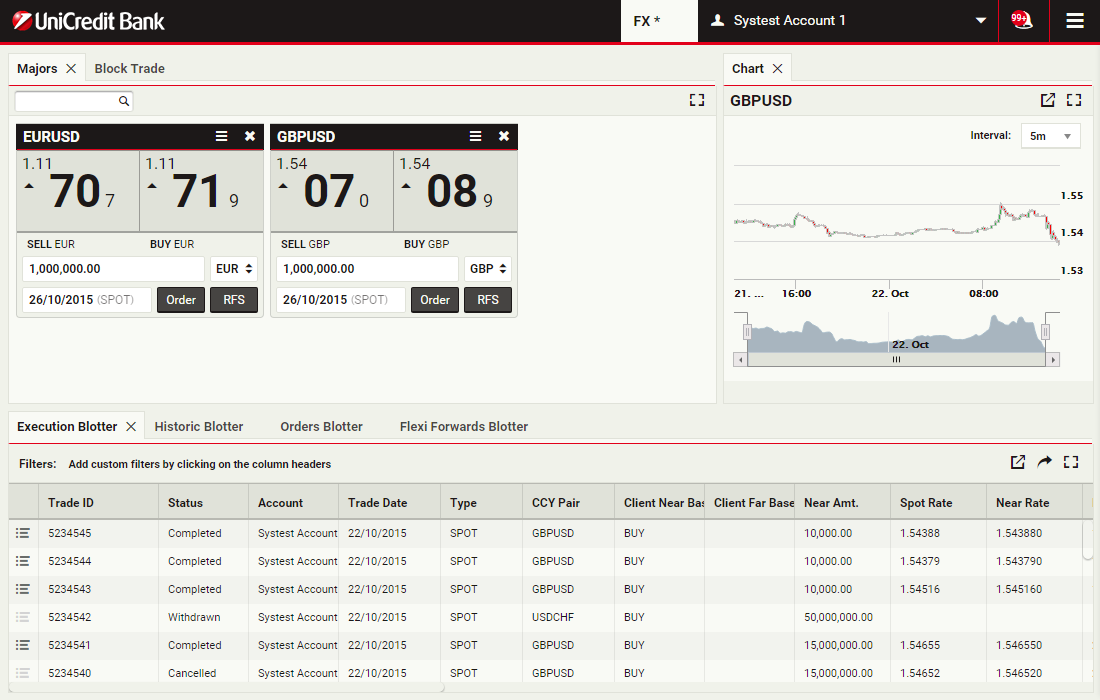Change EURUSD currency selector from EUR

[234, 269]
